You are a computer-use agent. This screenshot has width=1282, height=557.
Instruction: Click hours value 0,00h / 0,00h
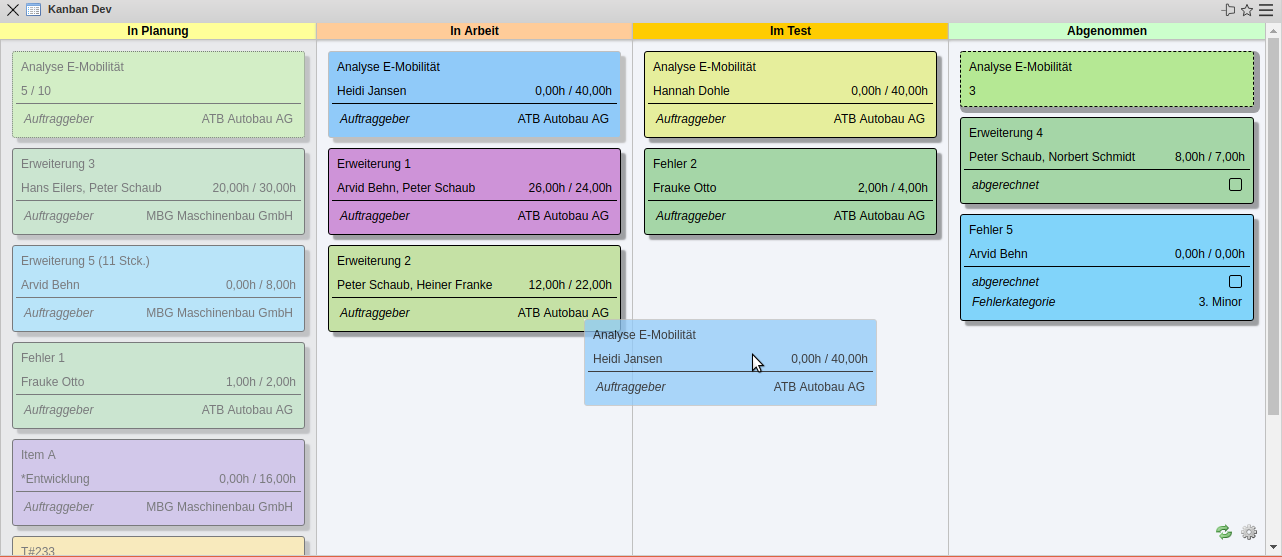pyautogui.click(x=1210, y=254)
